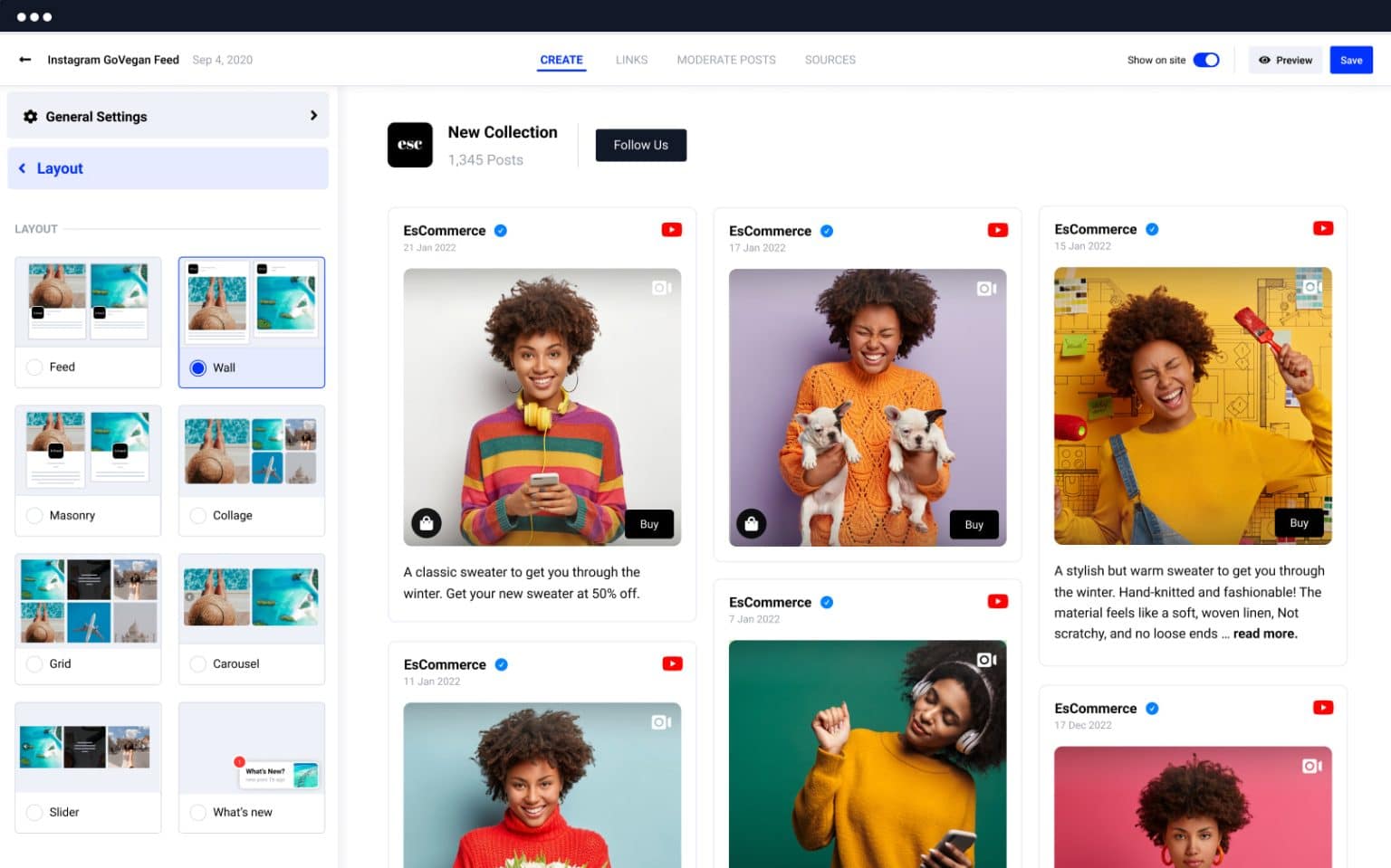
Task: Switch to the LINKS tab
Action: (631, 60)
